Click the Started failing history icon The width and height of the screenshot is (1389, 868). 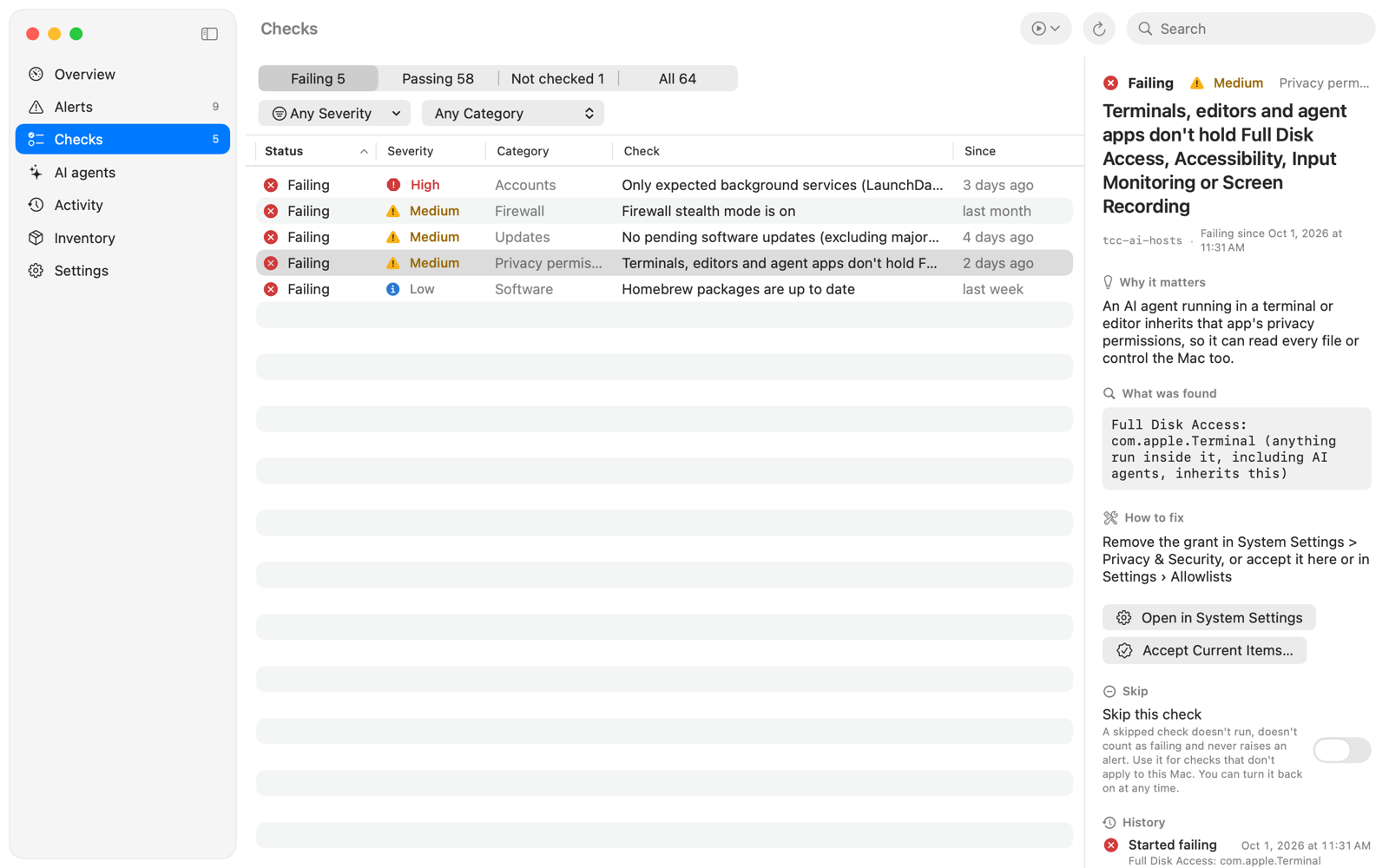point(1110,845)
